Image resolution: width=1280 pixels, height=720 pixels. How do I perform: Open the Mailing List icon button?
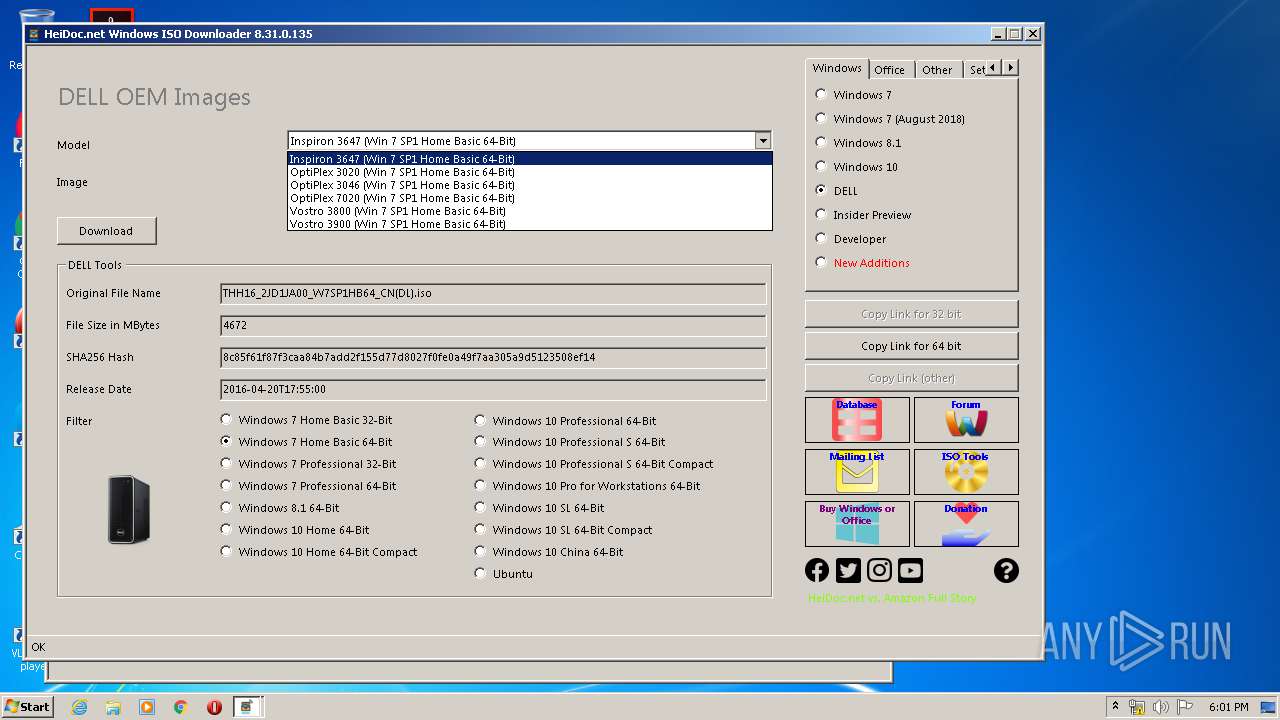pos(857,472)
